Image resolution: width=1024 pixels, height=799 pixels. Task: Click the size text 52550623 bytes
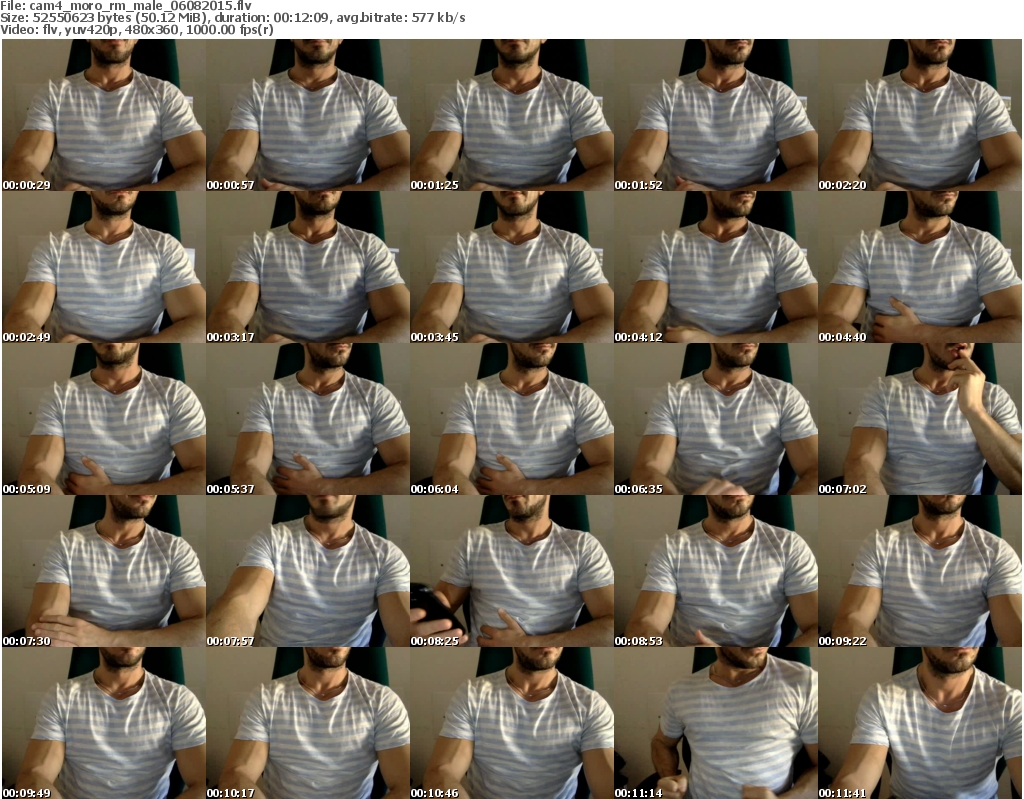click(81, 18)
